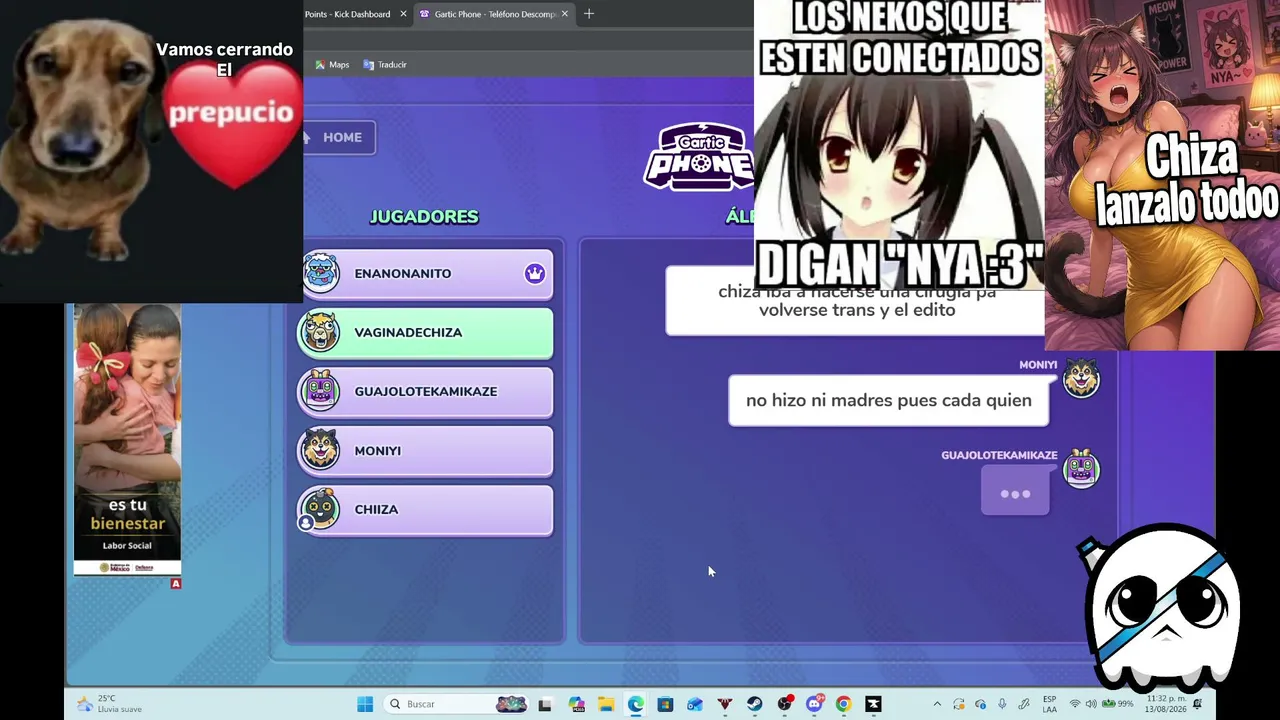Click the microphone icon in the system tray

1002,704
